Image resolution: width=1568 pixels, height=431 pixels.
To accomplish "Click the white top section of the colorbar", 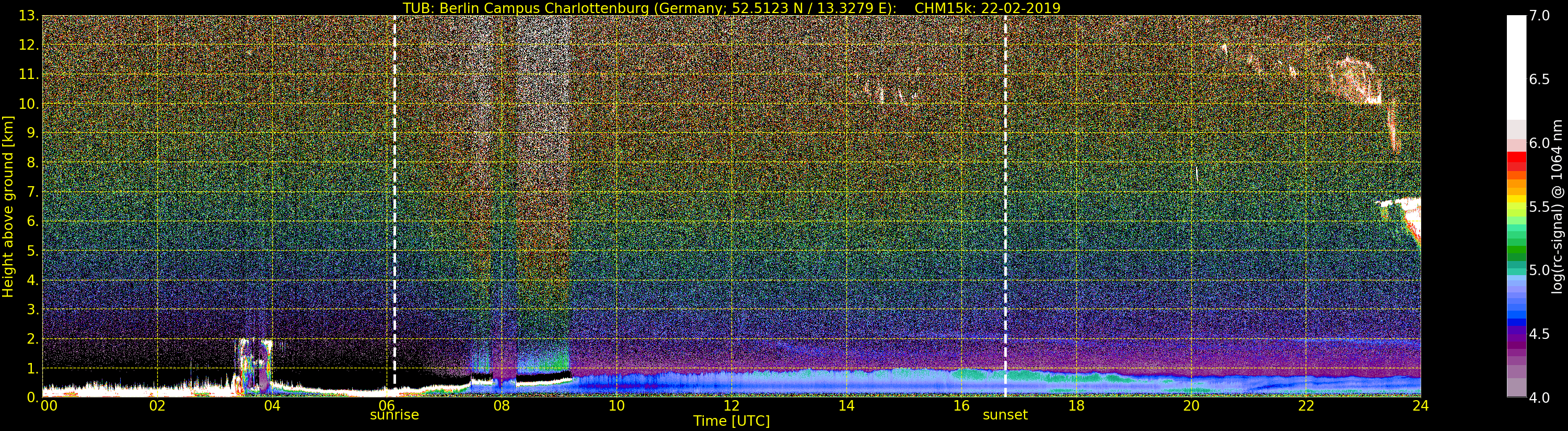I will point(1516,67).
